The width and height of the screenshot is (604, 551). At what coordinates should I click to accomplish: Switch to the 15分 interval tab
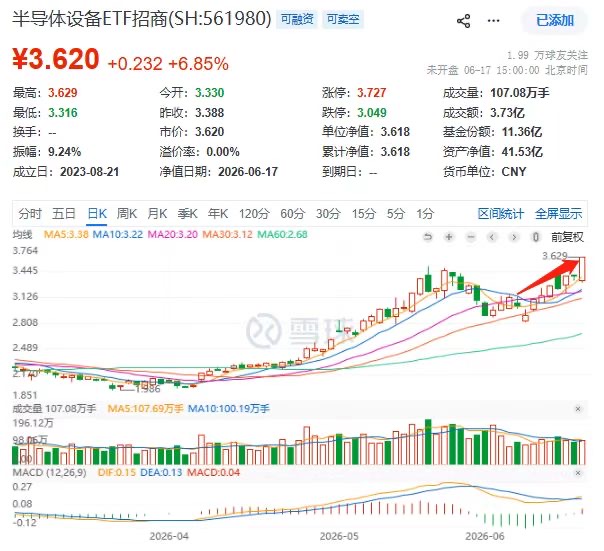tap(364, 213)
